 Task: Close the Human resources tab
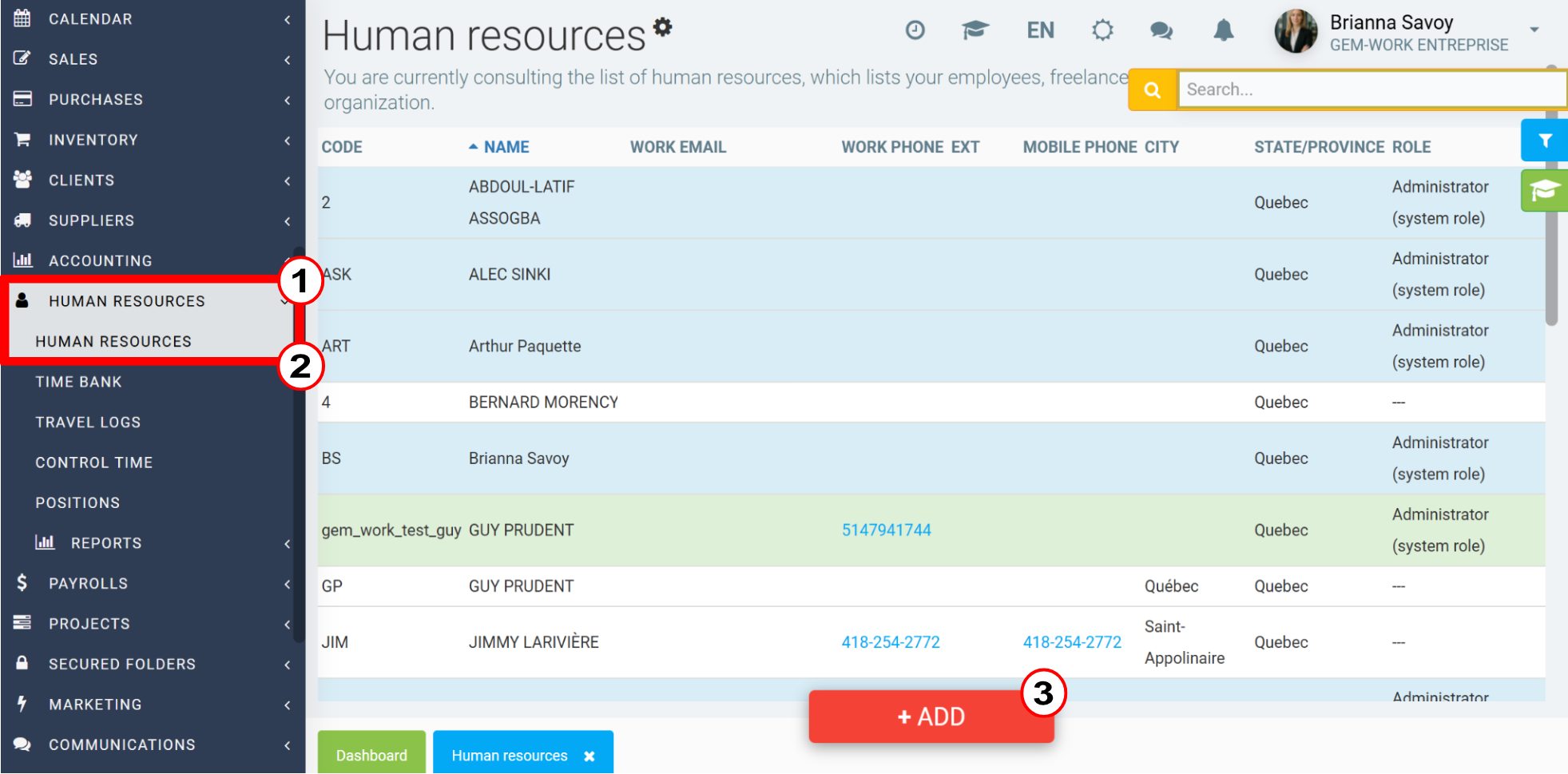(589, 756)
